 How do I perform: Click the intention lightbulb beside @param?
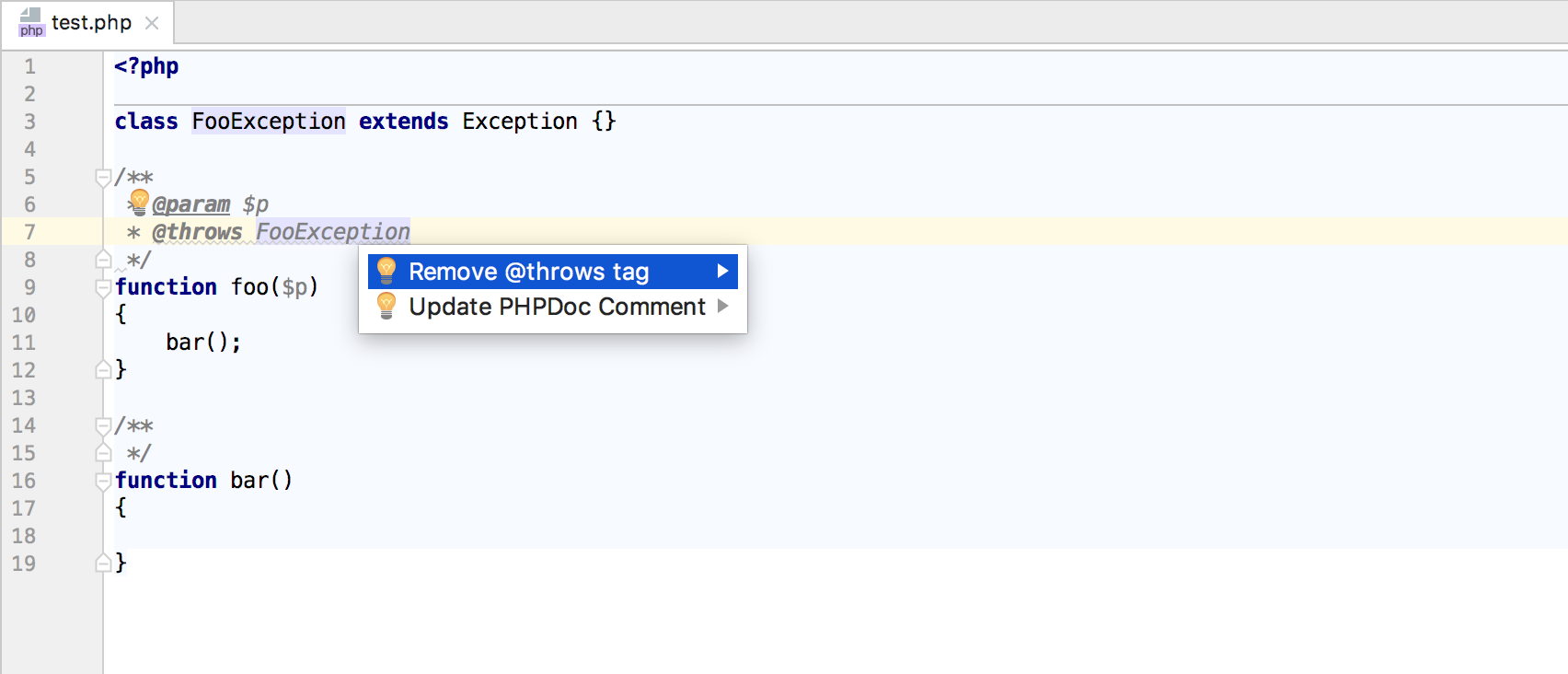click(x=139, y=201)
